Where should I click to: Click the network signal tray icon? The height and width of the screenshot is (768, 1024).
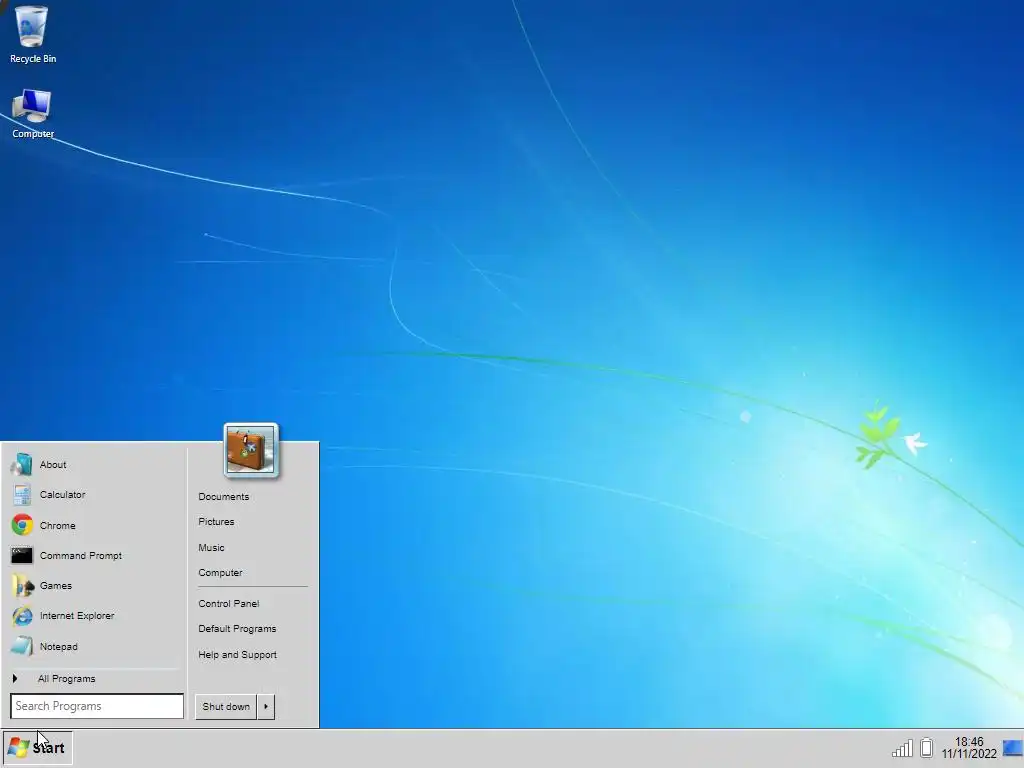[902, 748]
